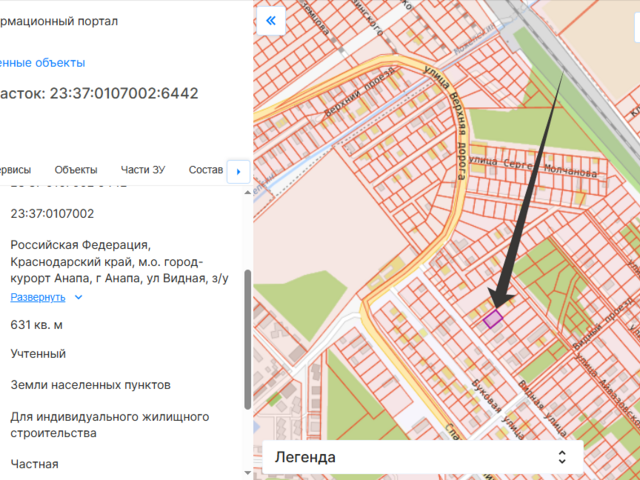
Task: Collapse the side panel with double-chevron button
Action: point(271,20)
